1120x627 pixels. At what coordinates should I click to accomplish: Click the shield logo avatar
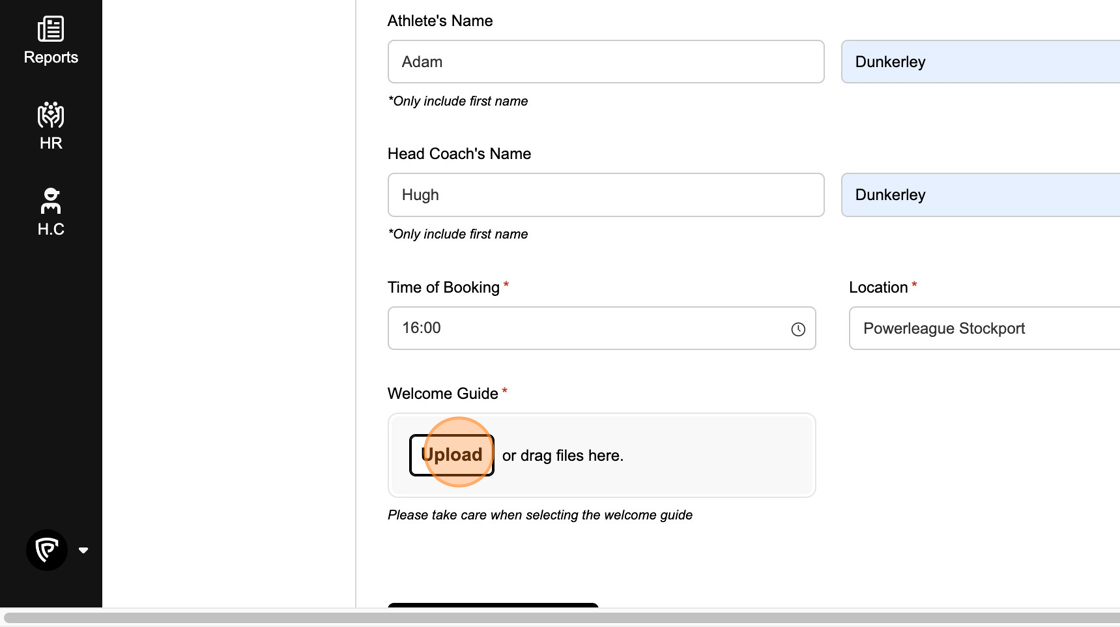click(47, 550)
